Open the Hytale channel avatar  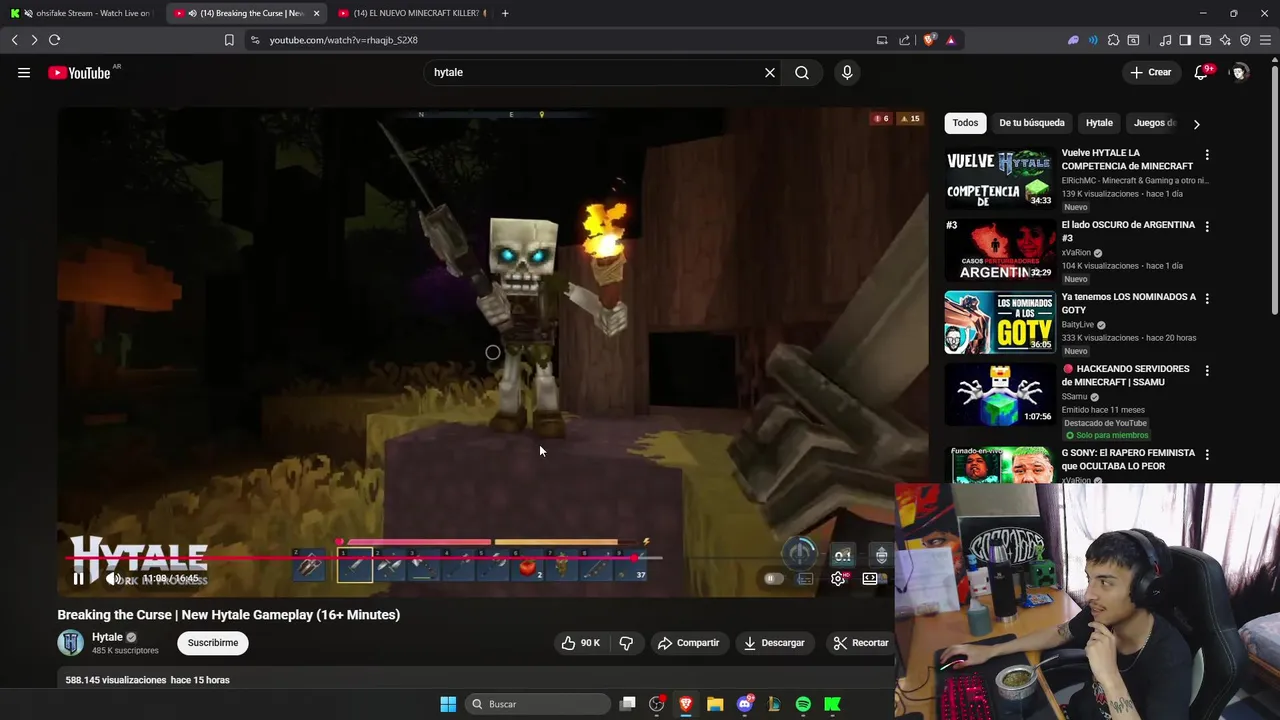coord(71,643)
